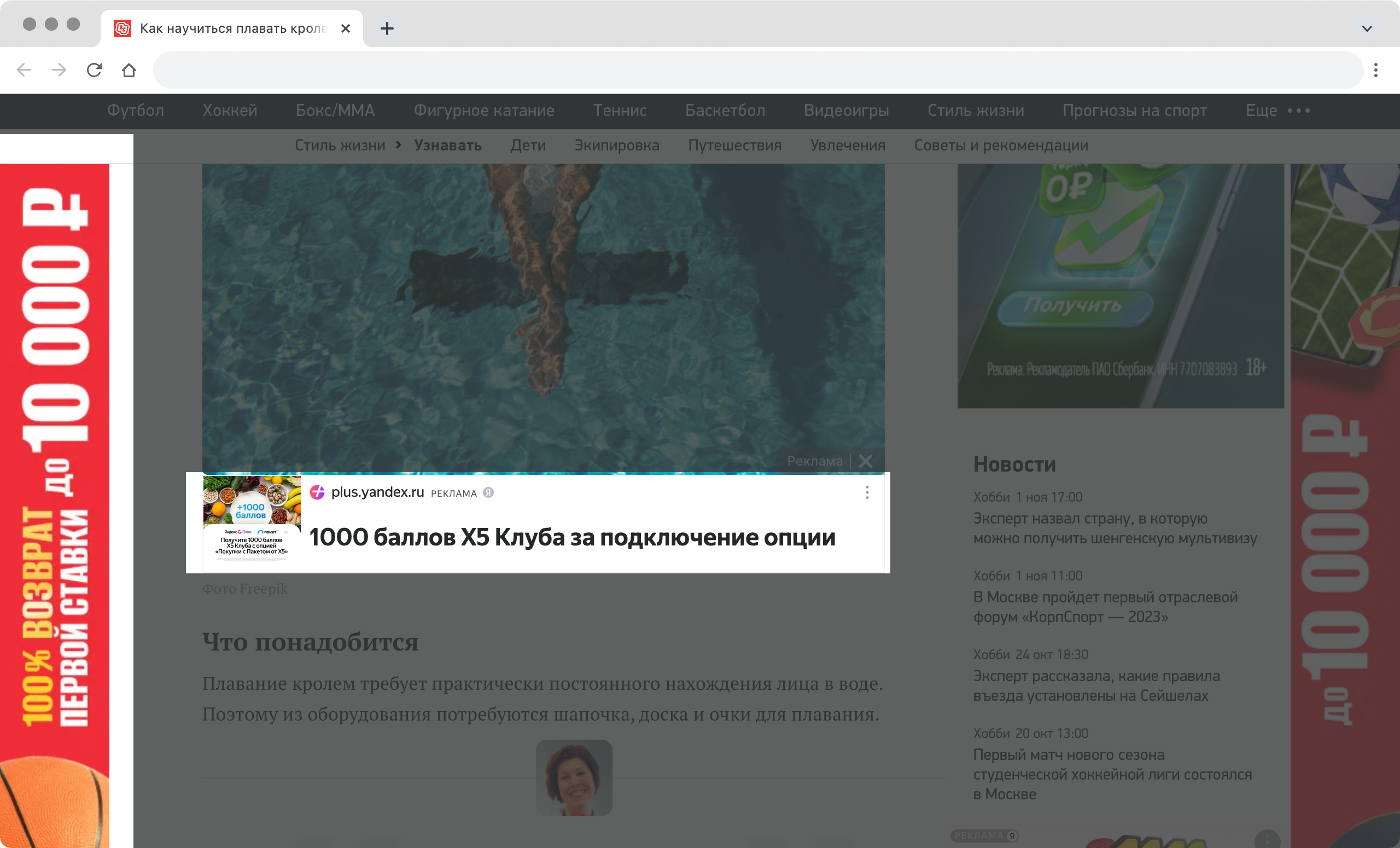Reload the page
The height and width of the screenshot is (848, 1400).
(x=94, y=70)
